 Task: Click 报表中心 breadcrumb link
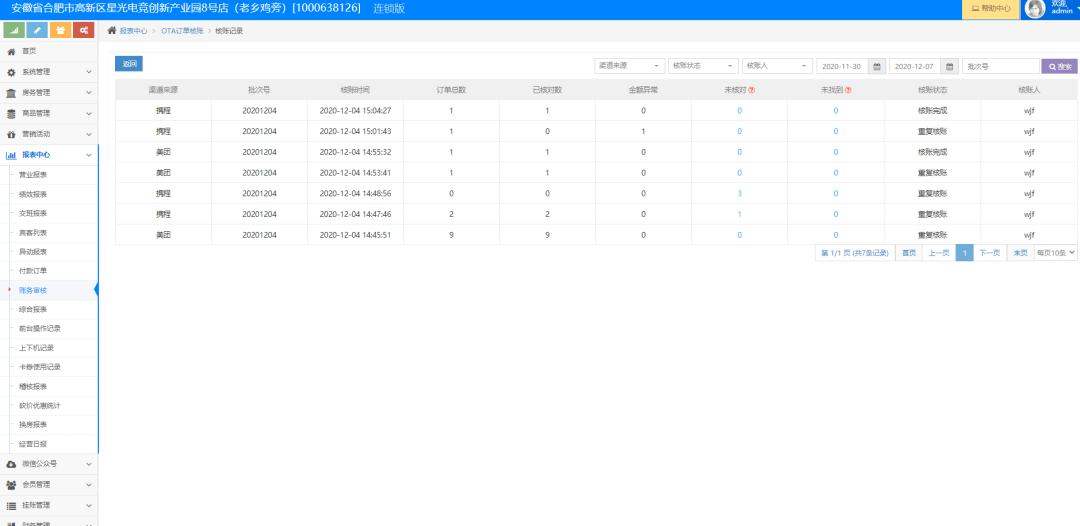point(133,31)
